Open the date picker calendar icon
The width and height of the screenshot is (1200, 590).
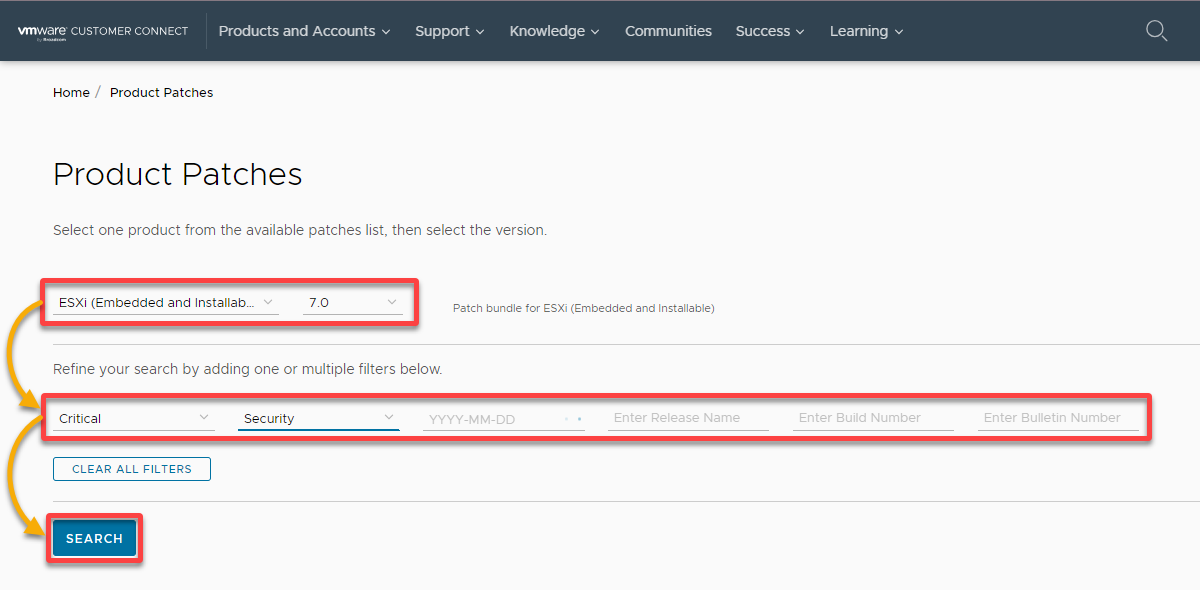click(573, 419)
